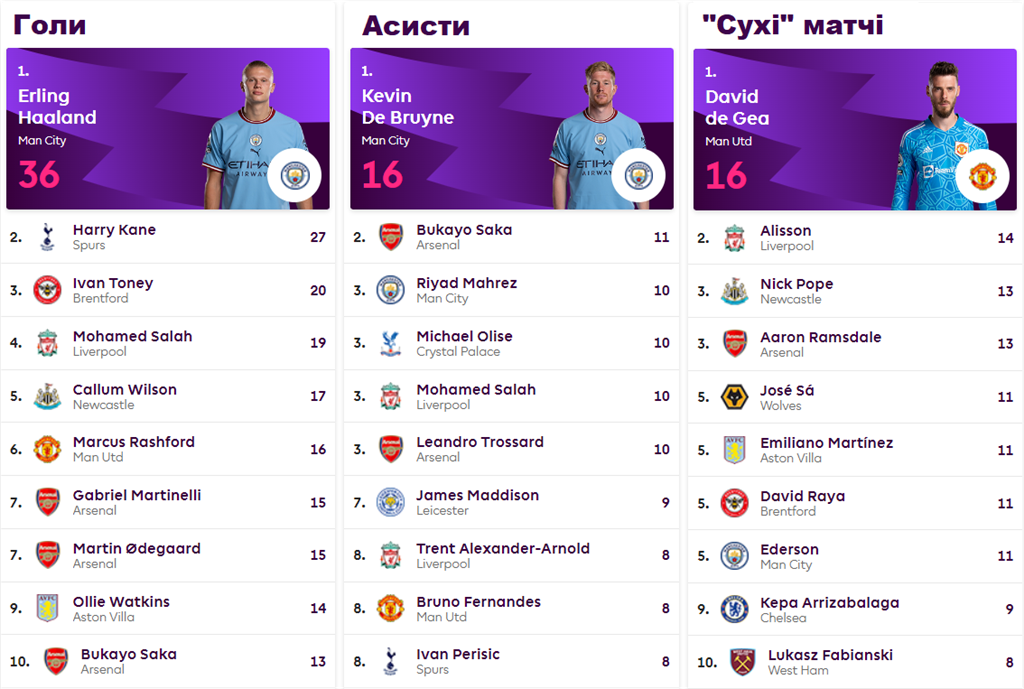Click Leicester crest next to James Maddison
The width and height of the screenshot is (1024, 689).
point(390,502)
